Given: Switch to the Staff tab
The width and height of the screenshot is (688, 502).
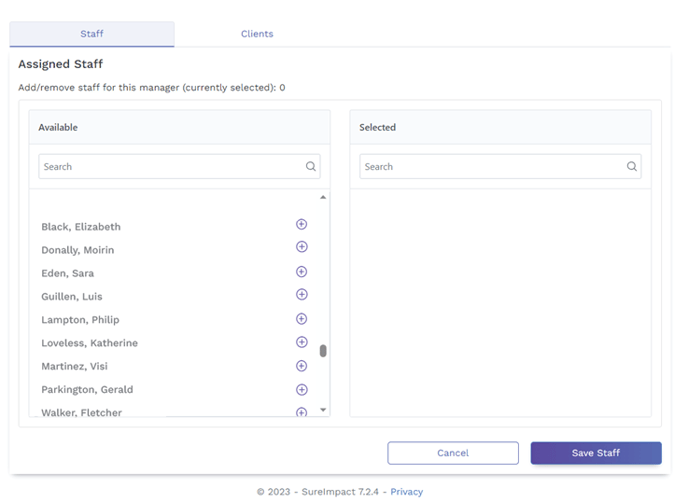Looking at the screenshot, I should tap(92, 34).
